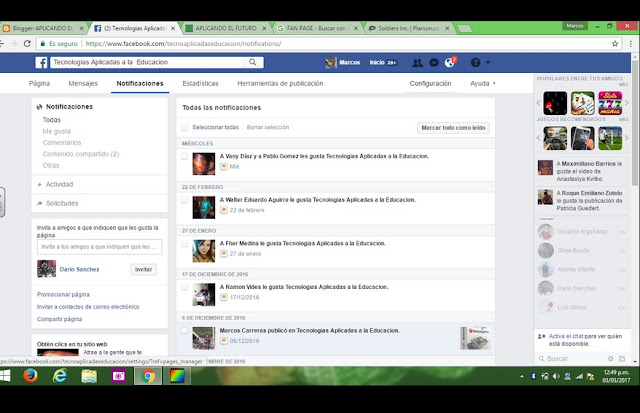The image size is (640, 413).
Task: Check the Ramon Vides notification checkbox
Action: point(184,287)
